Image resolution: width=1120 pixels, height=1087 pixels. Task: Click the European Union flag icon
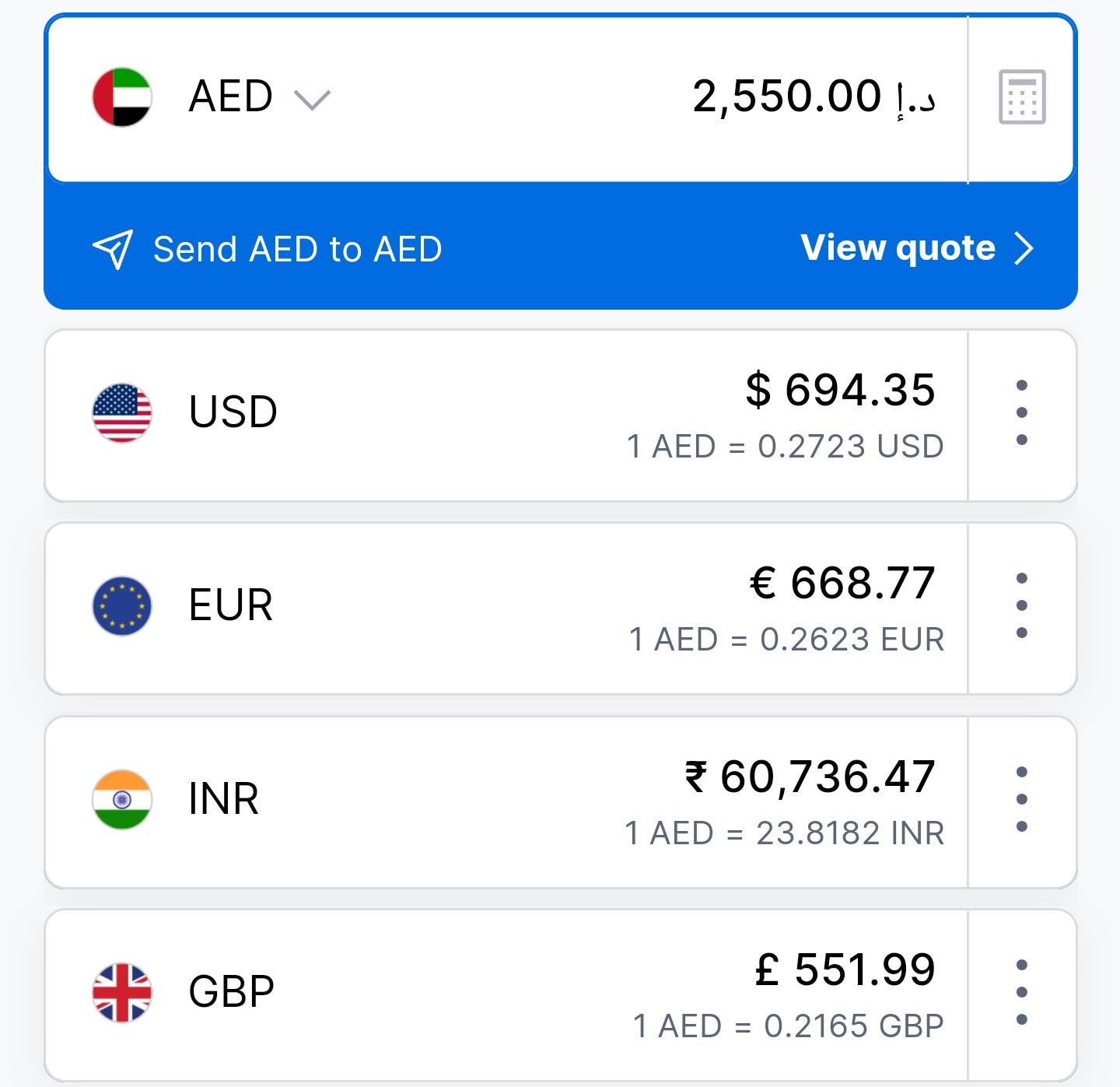click(122, 605)
